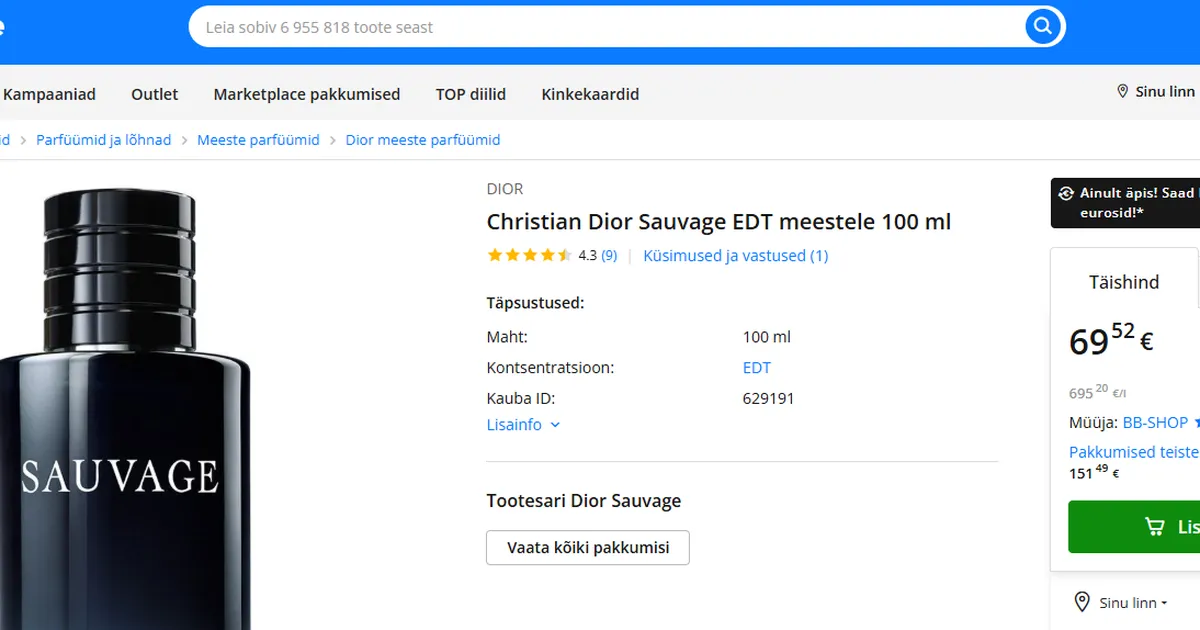Go to Kinkekaardid
Viewport: 1200px width, 630px height.
[590, 94]
